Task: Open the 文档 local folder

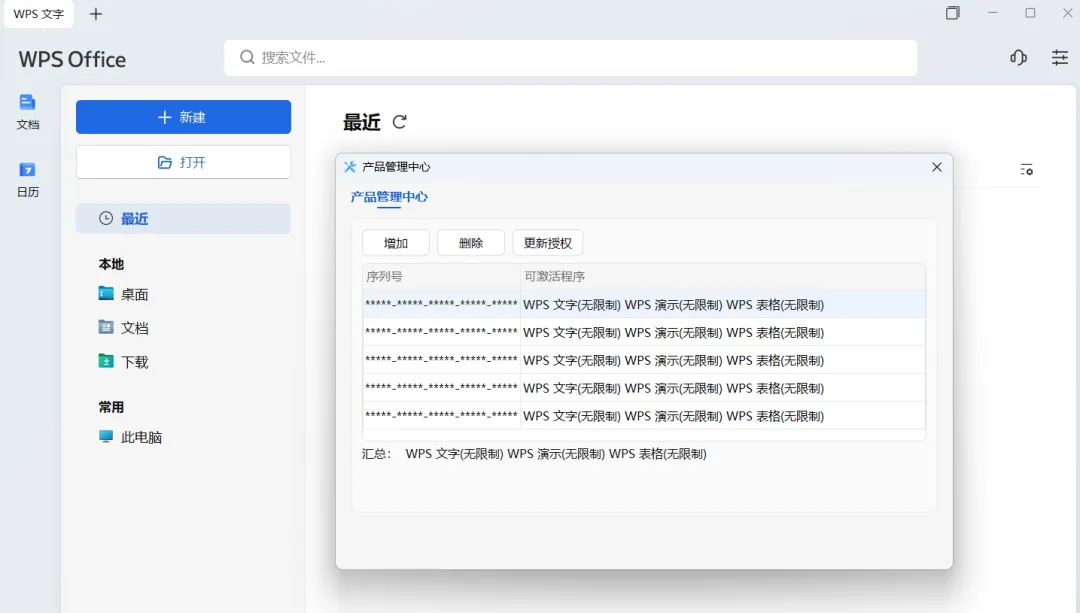Action: click(123, 328)
